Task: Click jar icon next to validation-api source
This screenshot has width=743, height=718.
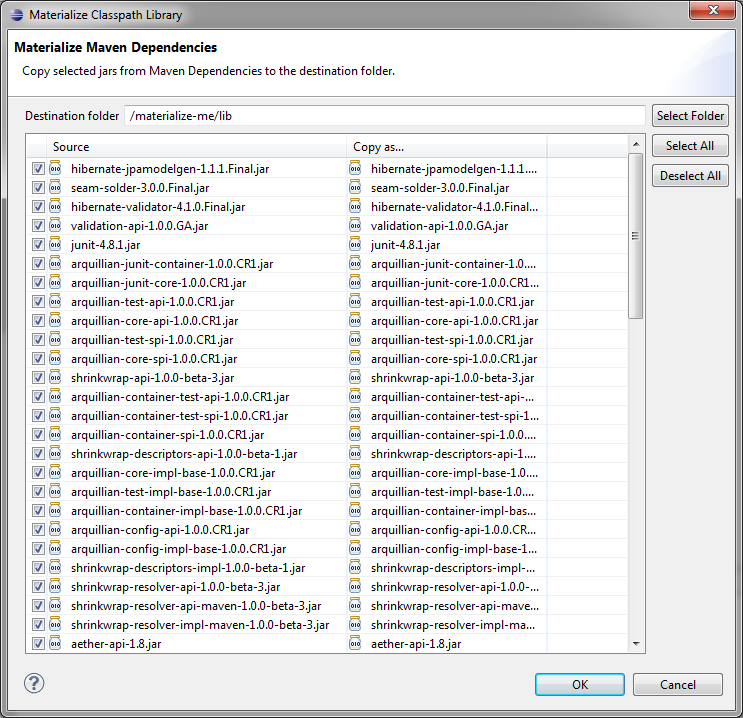Action: (x=55, y=225)
